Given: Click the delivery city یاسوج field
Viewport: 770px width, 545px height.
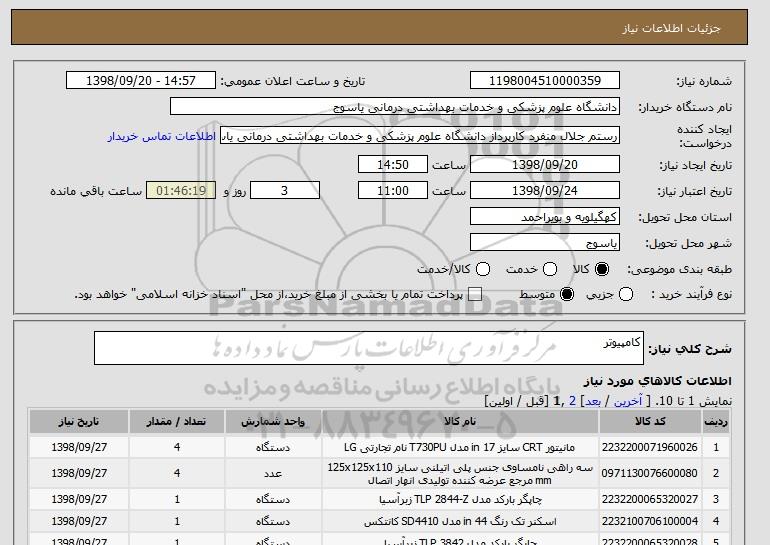Looking at the screenshot, I should pos(545,243).
